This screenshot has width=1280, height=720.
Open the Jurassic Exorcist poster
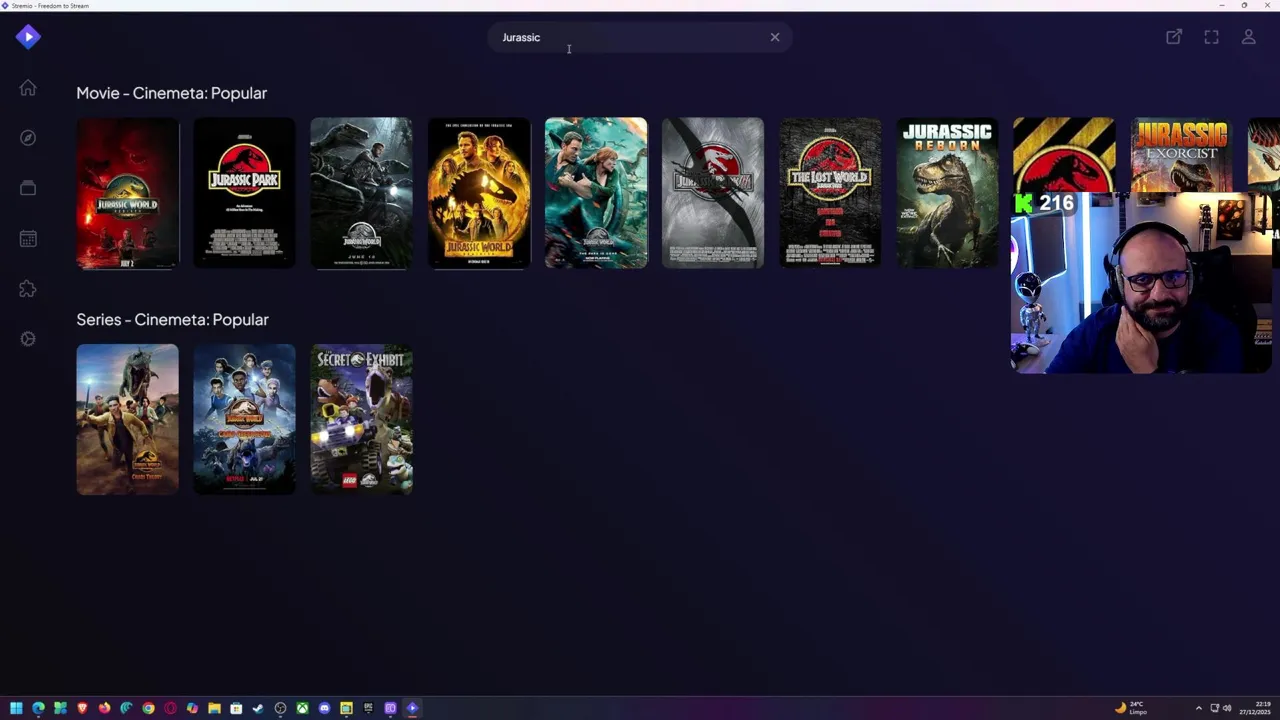[1182, 155]
